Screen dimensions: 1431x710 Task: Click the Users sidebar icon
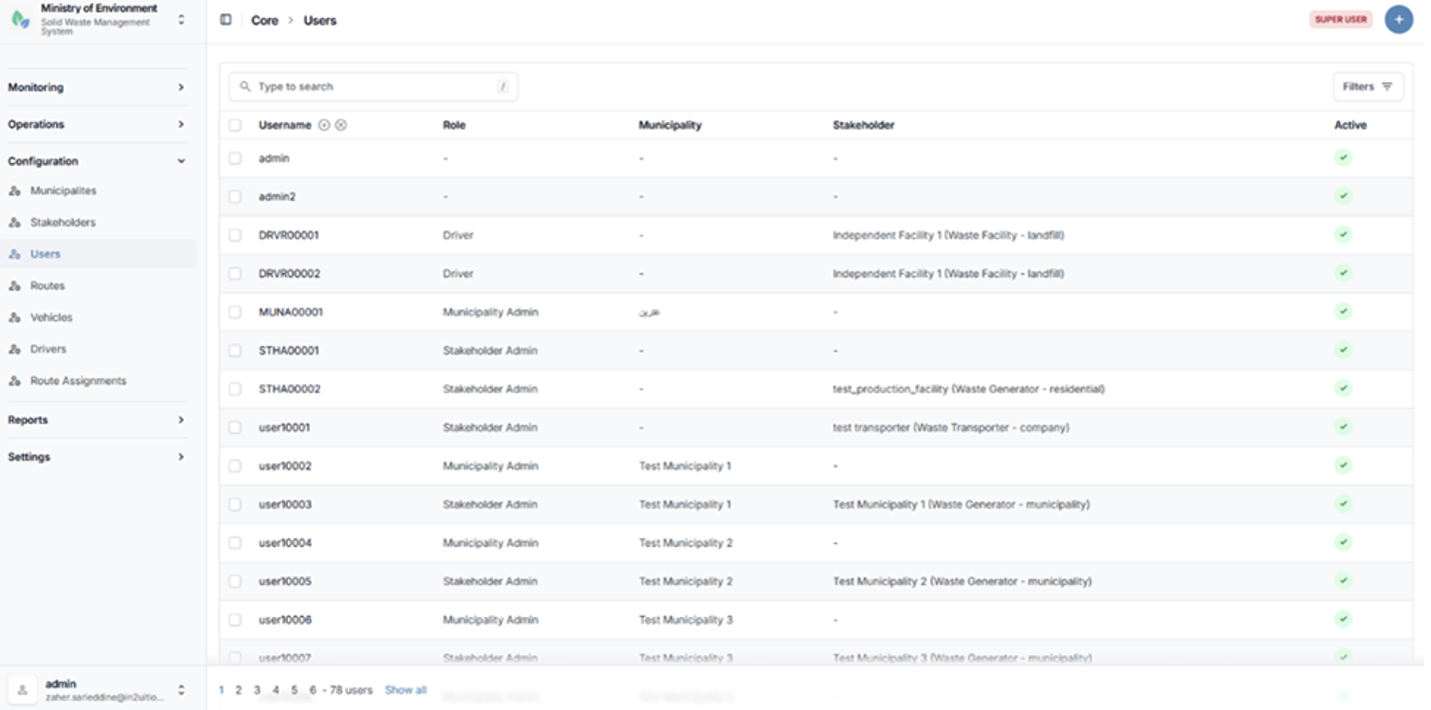(15, 254)
